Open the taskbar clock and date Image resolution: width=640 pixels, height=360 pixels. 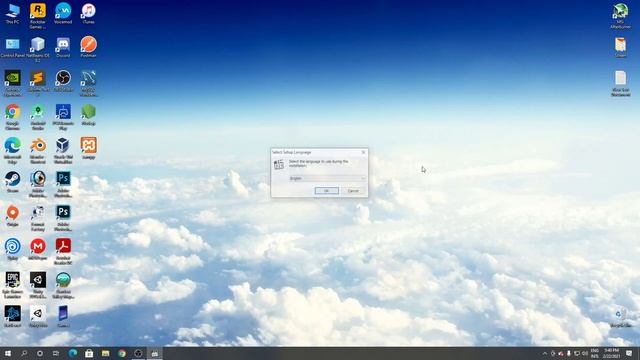pos(611,353)
